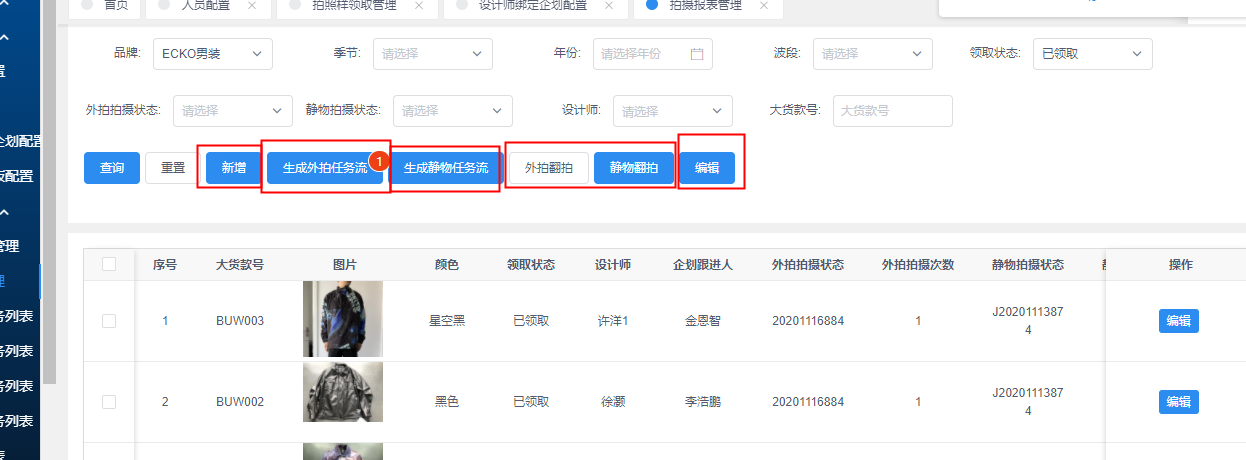Expand the 领取状态 dropdown showing 已领取
Screen dimensions: 1246x460
coord(1092,54)
